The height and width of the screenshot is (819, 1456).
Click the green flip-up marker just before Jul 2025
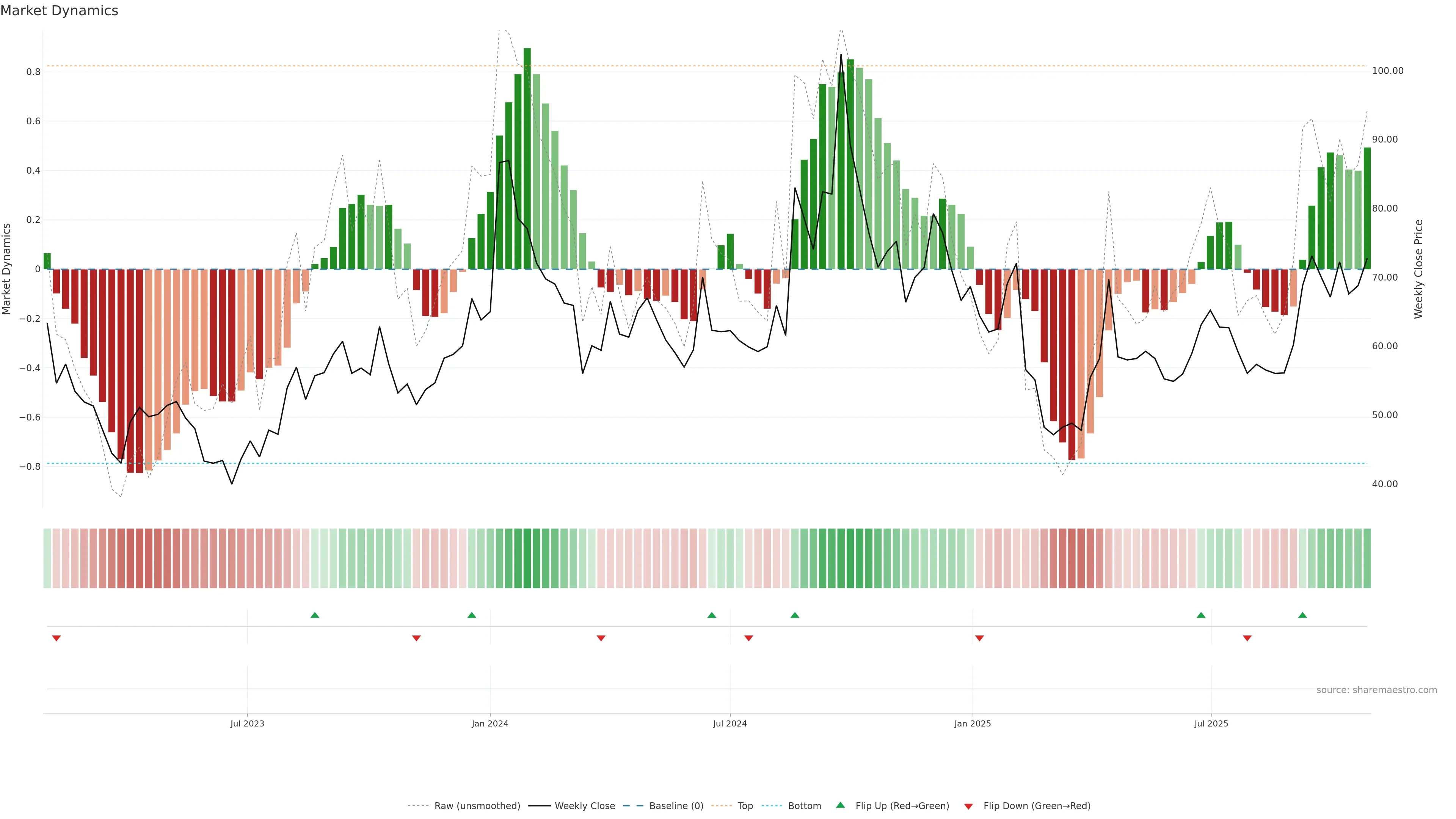click(x=1200, y=615)
